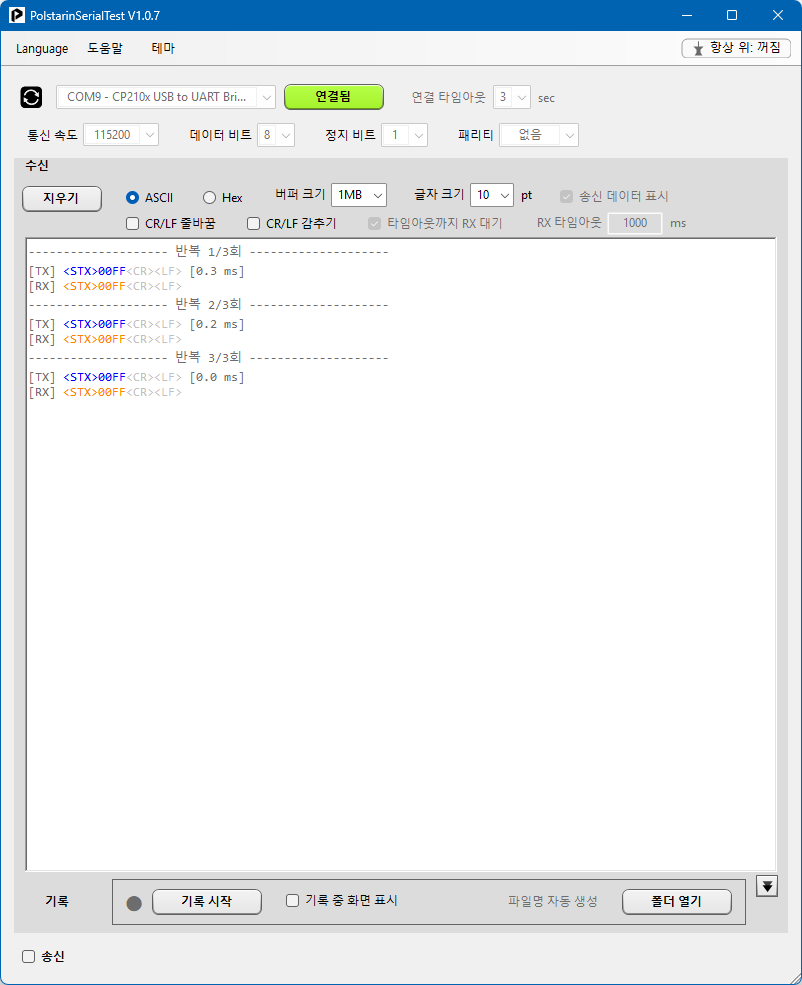The width and height of the screenshot is (802, 985).
Task: Open the data bits dropdown
Action: (x=276, y=135)
